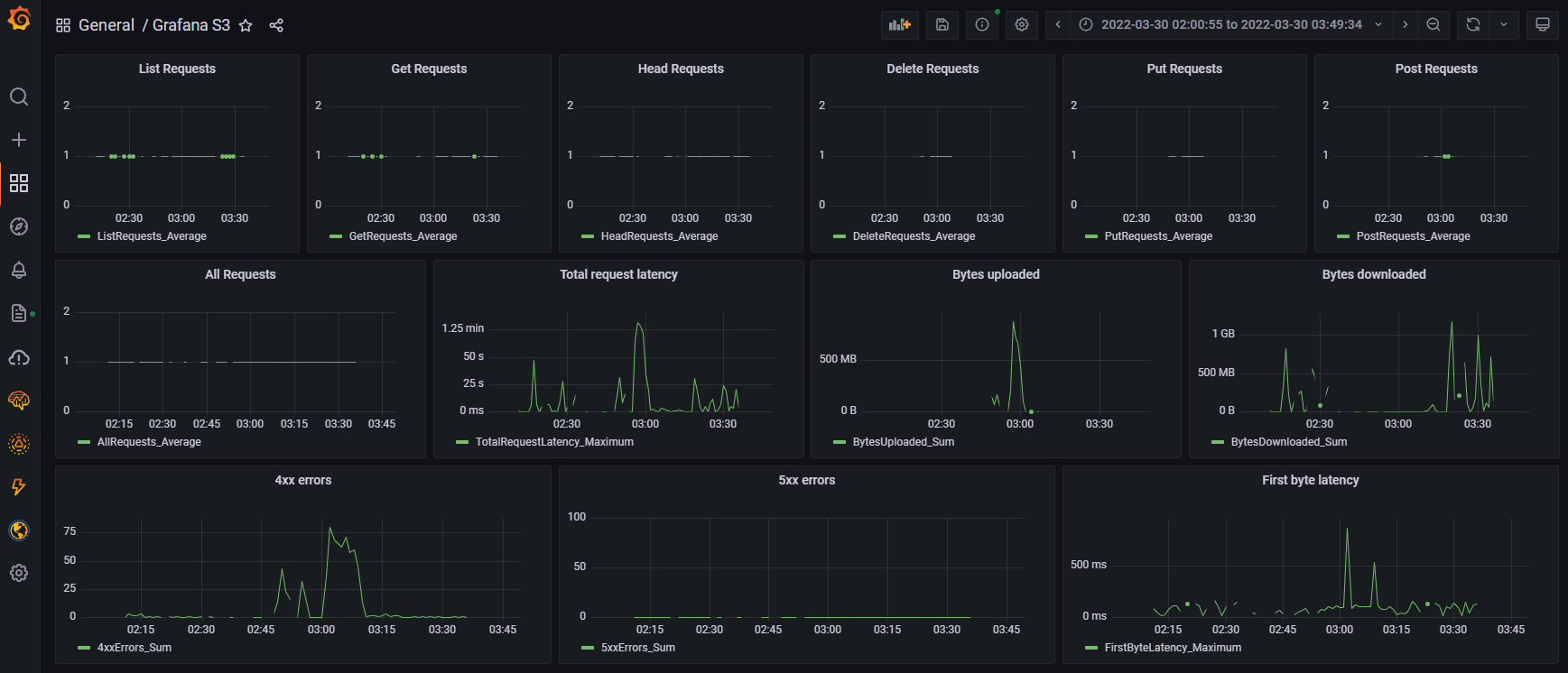
Task: Click the highest peak in First byte latency
Action: [1348, 530]
